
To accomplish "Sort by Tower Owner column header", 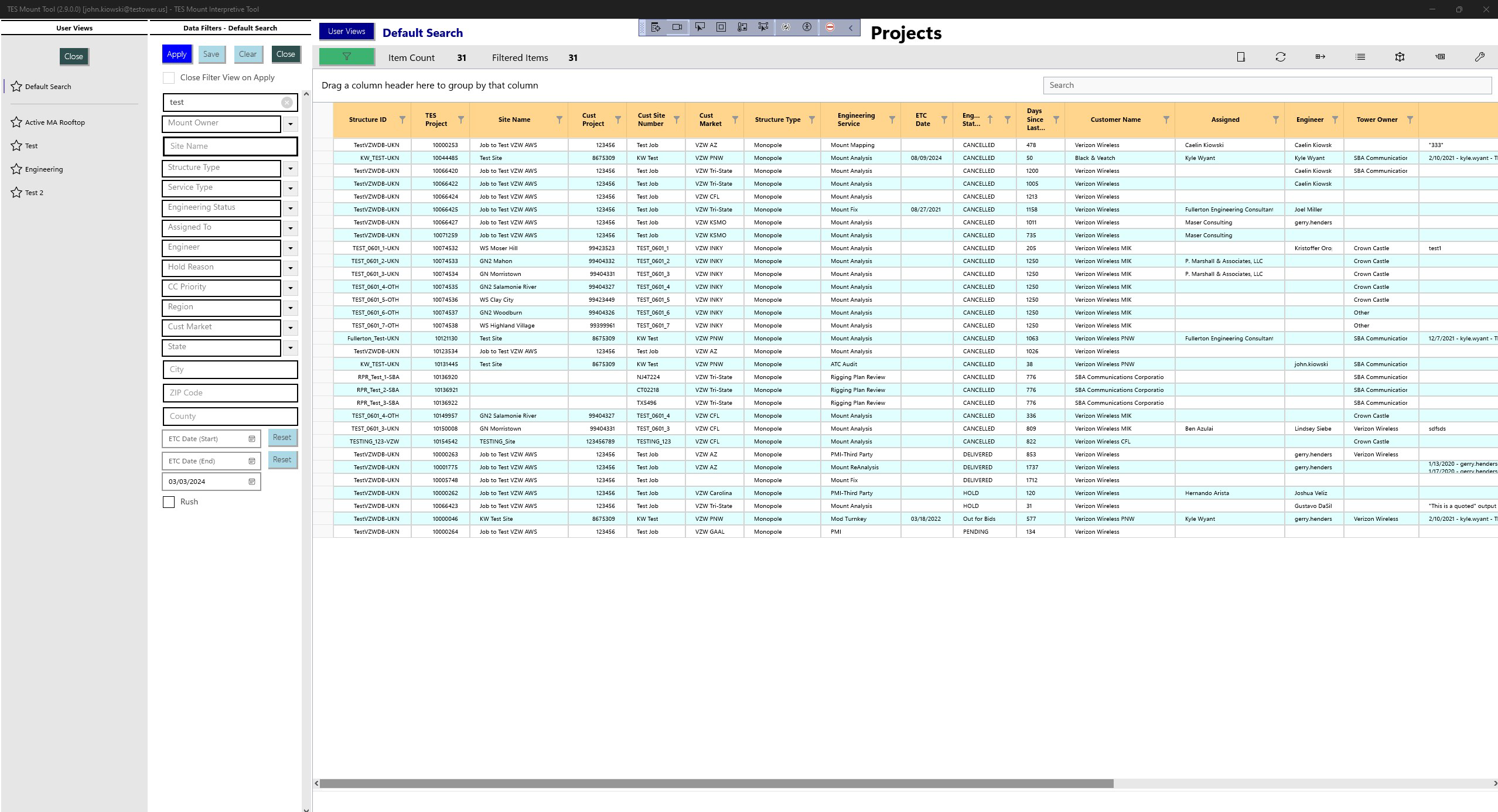I will click(1377, 120).
